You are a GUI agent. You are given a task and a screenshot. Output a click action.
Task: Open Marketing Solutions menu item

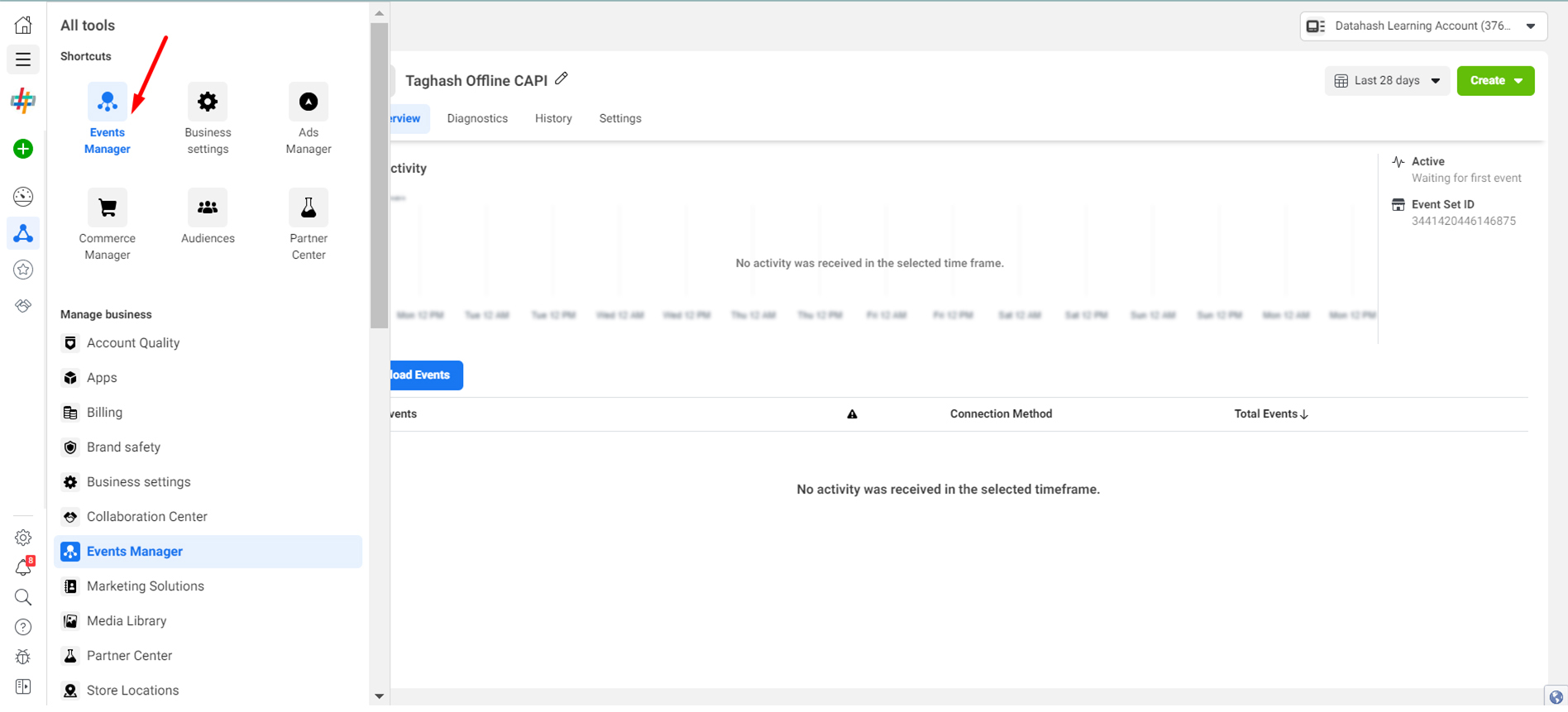point(208,586)
